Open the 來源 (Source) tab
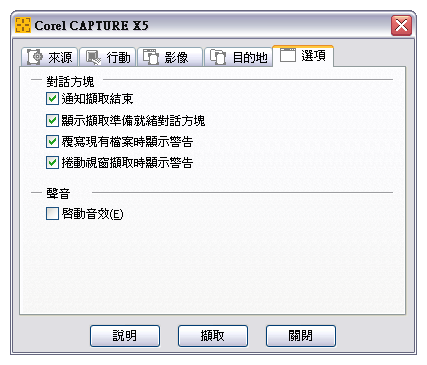427x365 pixels. [50, 57]
